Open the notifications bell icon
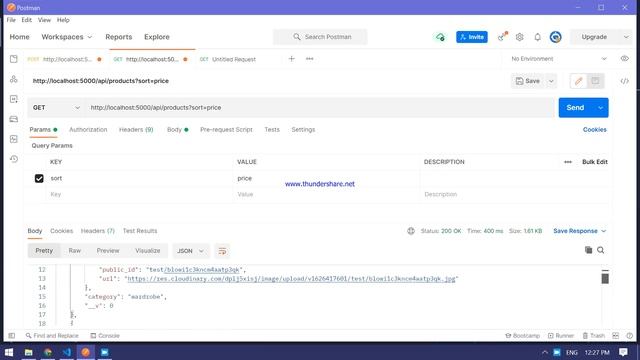The height and width of the screenshot is (360, 640). pyautogui.click(x=538, y=37)
